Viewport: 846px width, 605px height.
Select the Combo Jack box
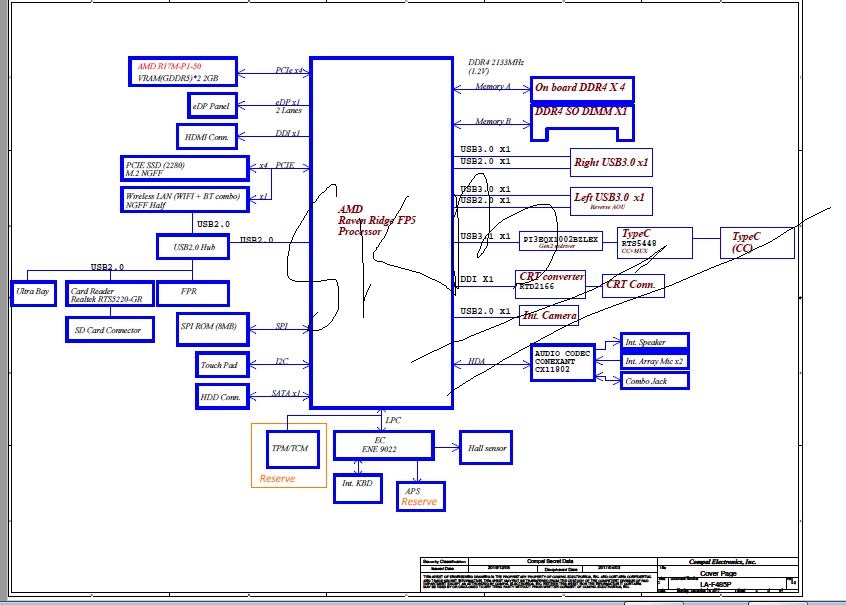coord(654,380)
